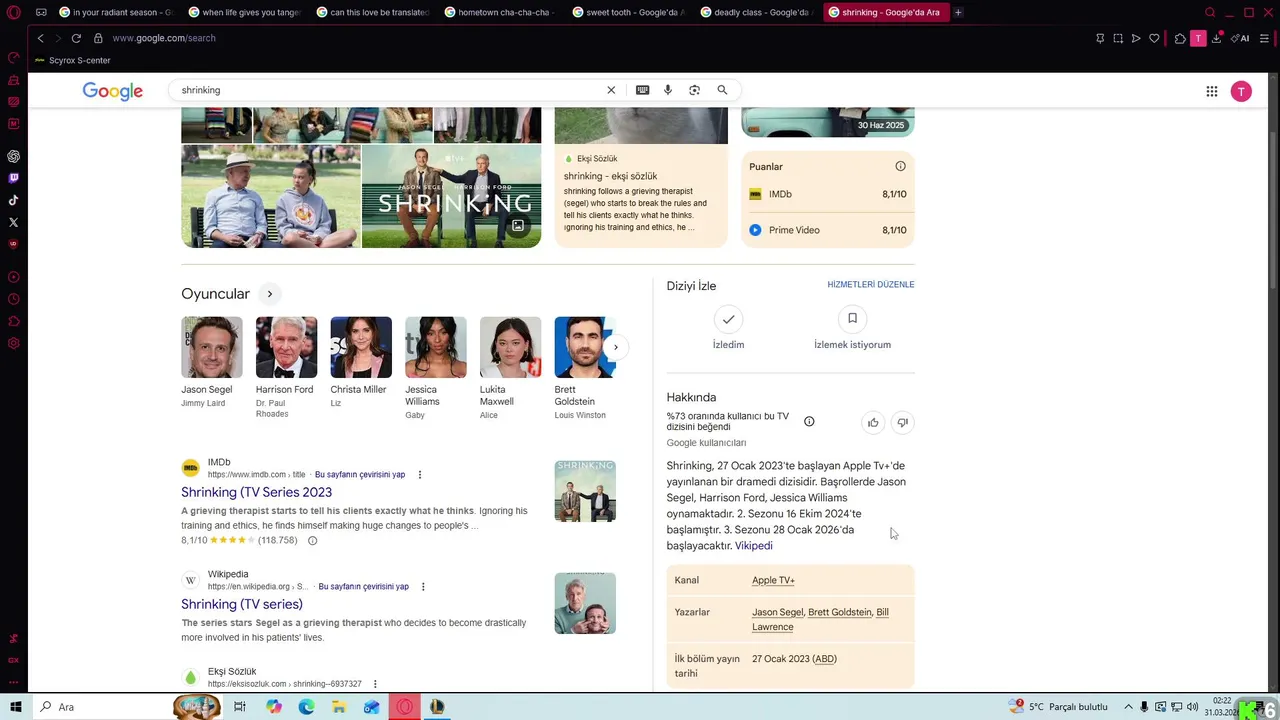Dislike the show with thumbs down
The image size is (1280, 720).
click(x=902, y=423)
